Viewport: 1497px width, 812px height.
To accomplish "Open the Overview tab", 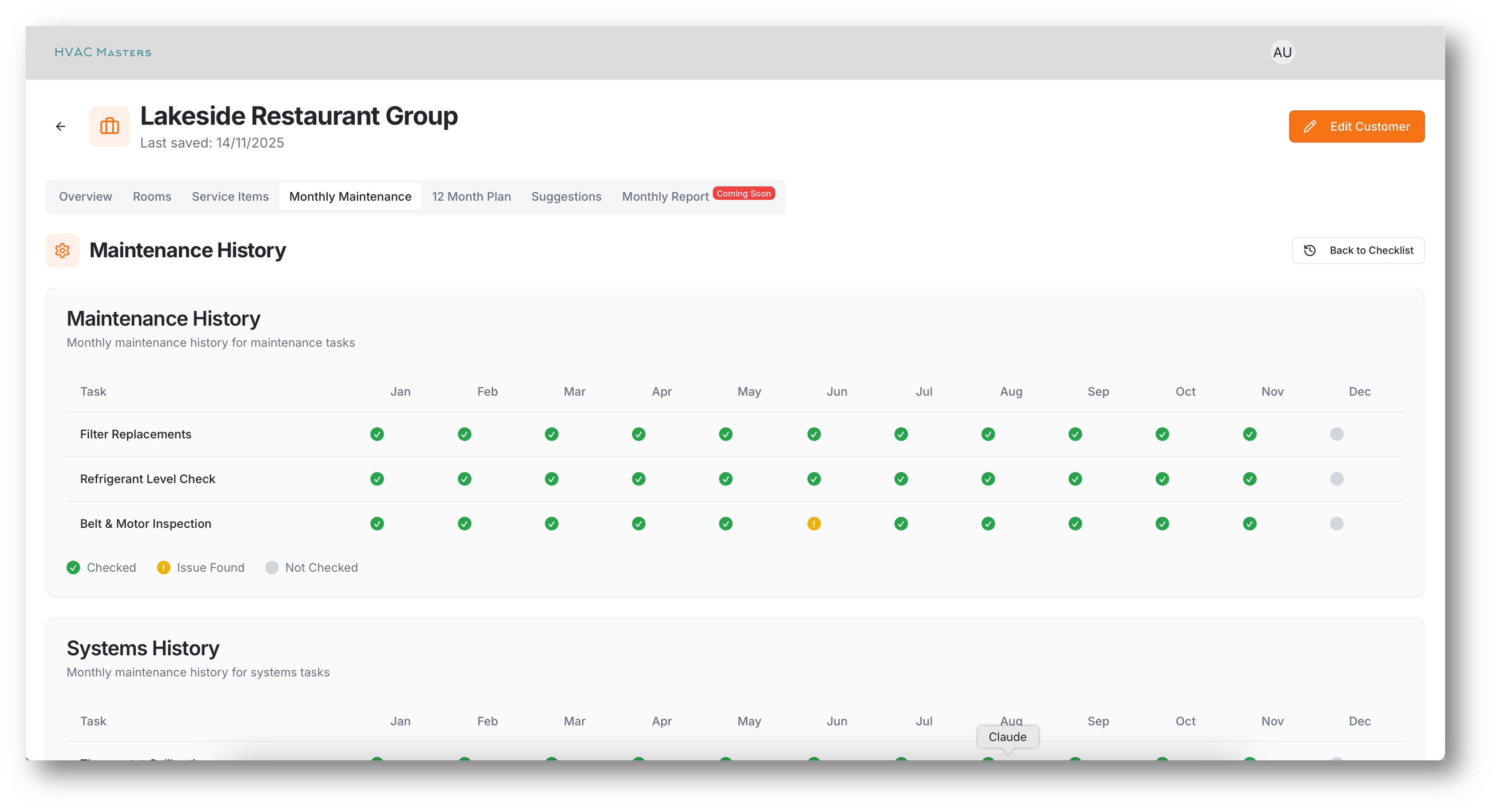I will pyautogui.click(x=86, y=196).
